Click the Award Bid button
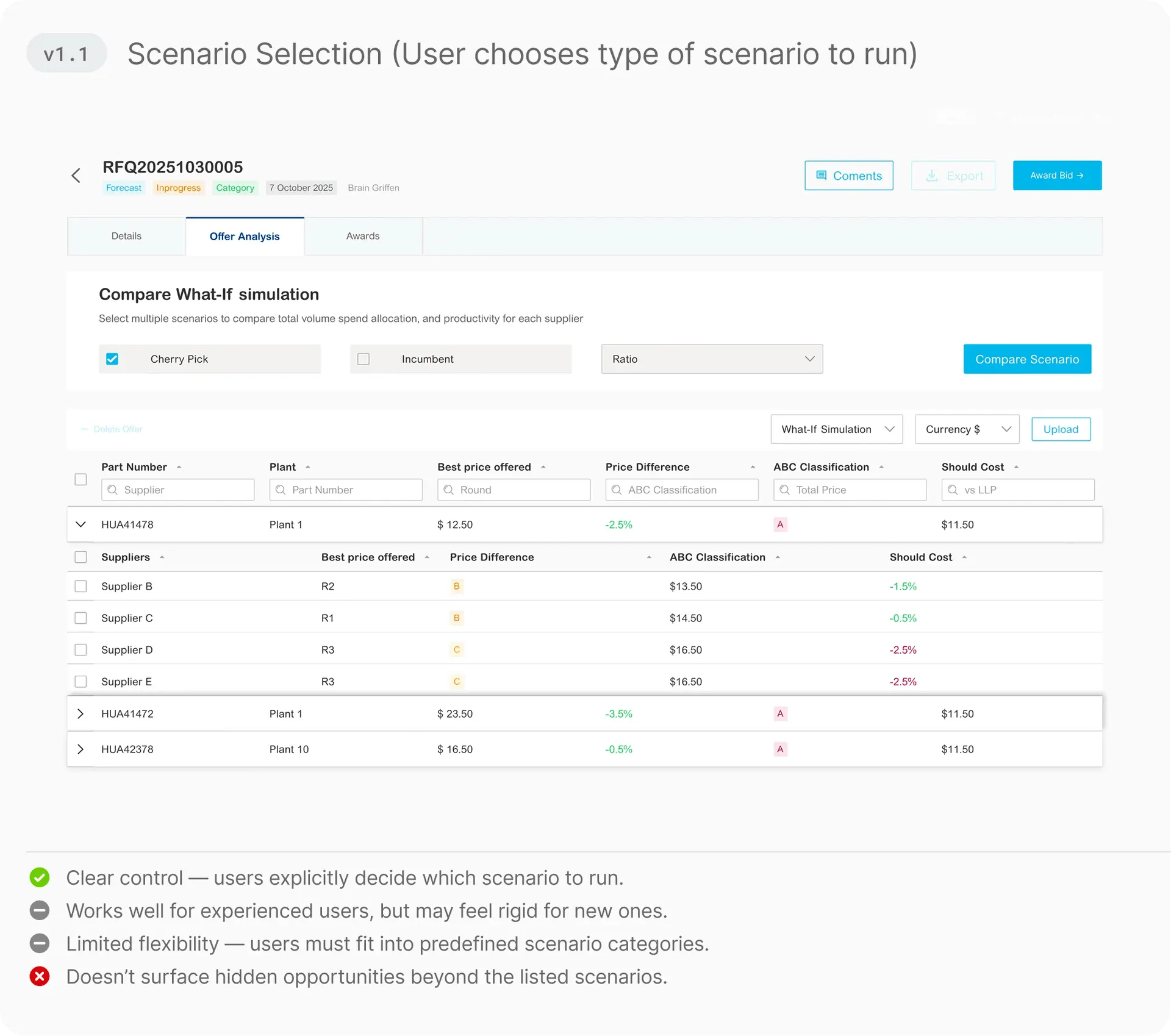 click(1057, 176)
